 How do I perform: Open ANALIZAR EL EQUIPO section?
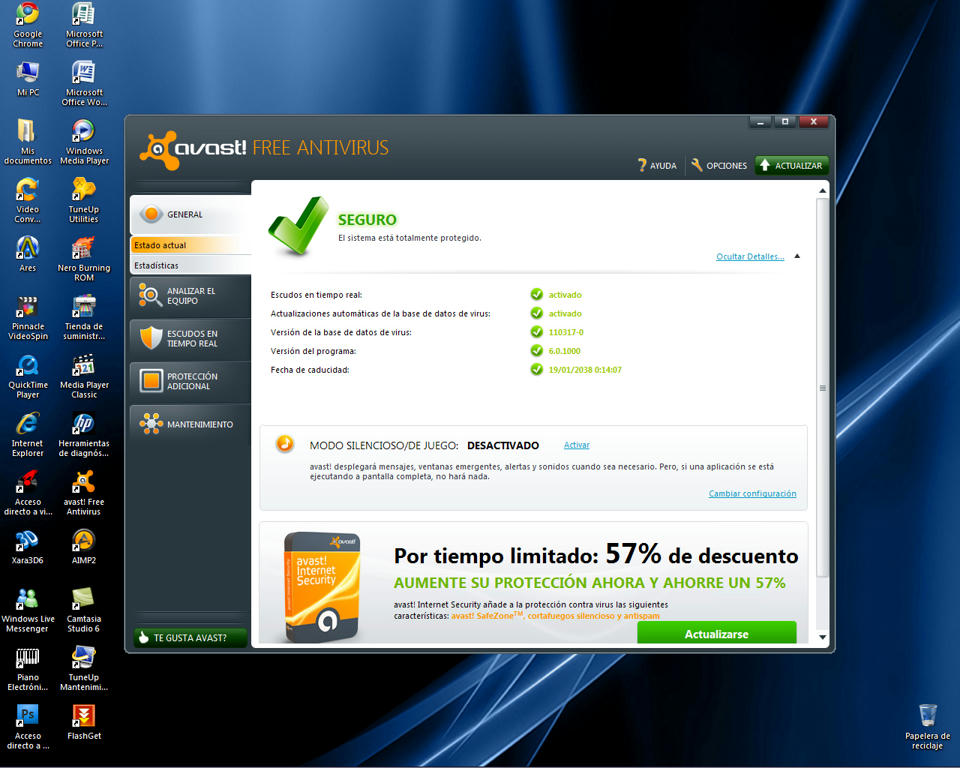click(190, 296)
